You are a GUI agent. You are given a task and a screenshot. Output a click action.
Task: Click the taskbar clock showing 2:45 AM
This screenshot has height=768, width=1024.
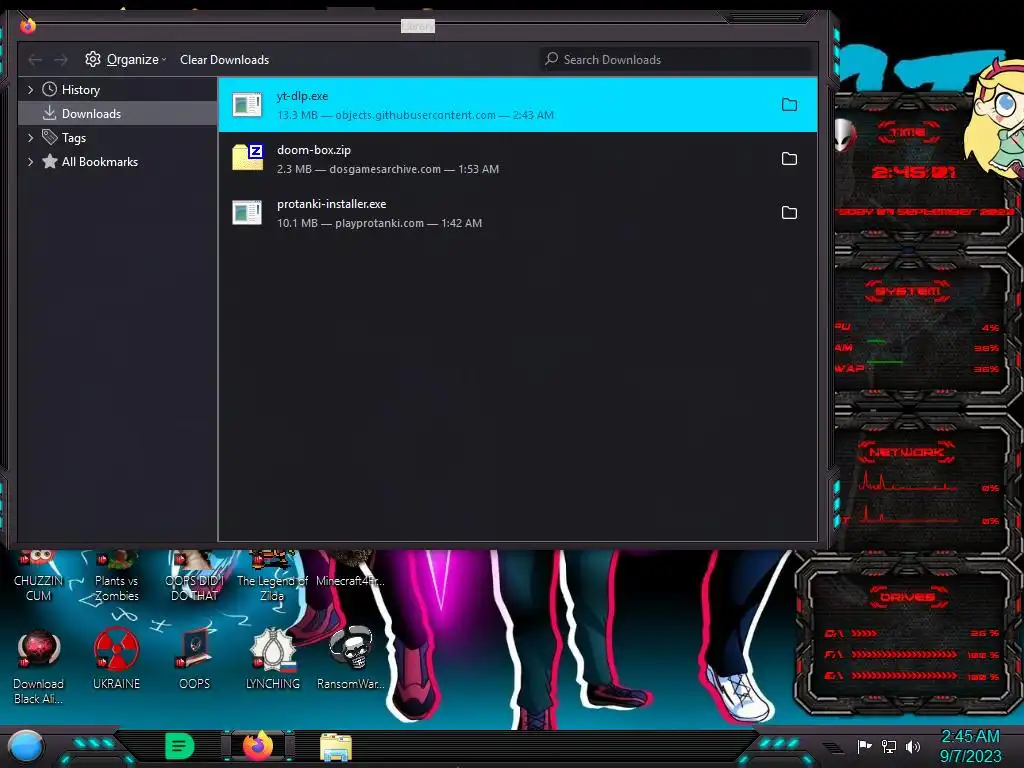click(970, 746)
